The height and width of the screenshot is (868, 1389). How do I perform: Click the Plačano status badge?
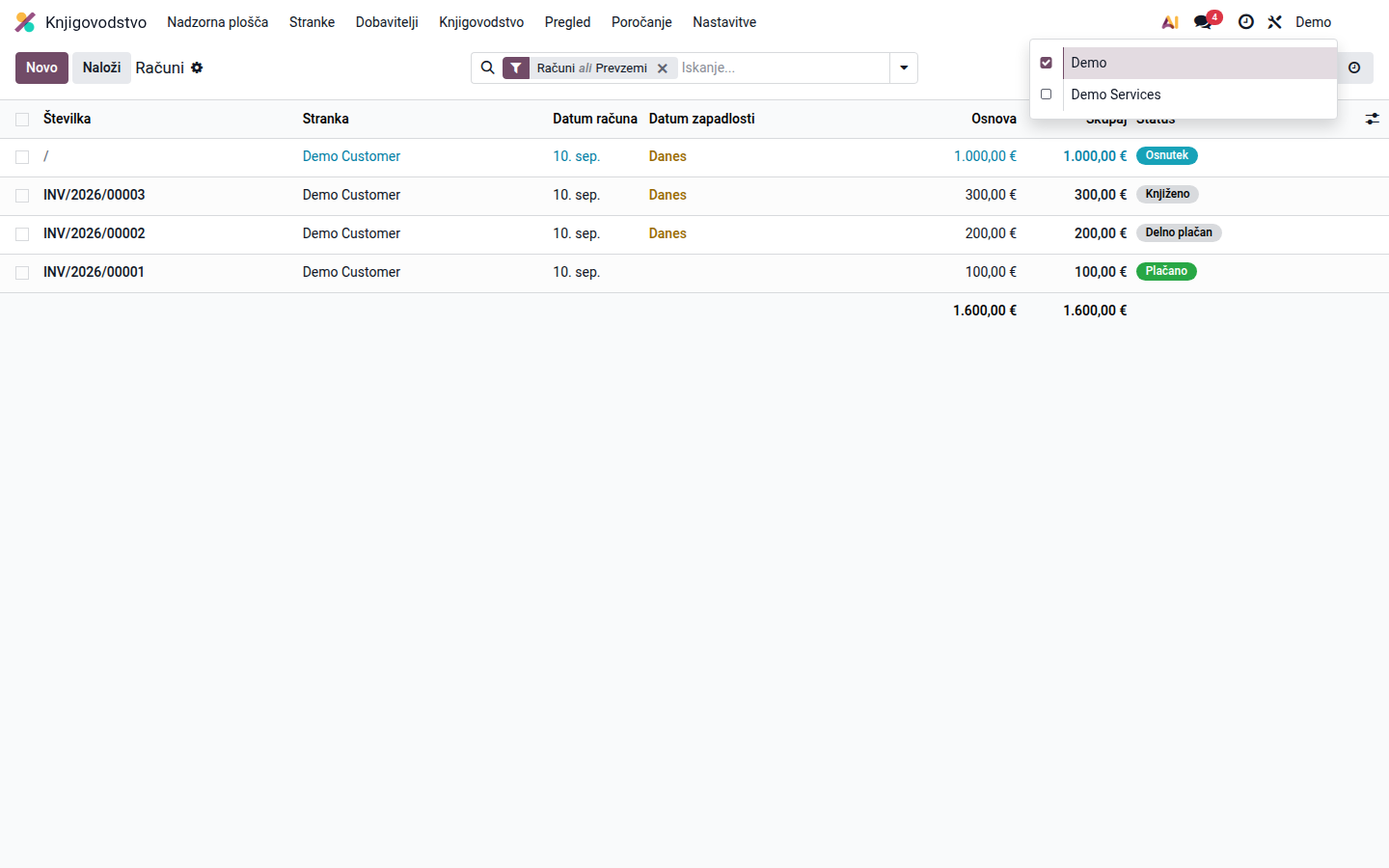click(x=1166, y=271)
